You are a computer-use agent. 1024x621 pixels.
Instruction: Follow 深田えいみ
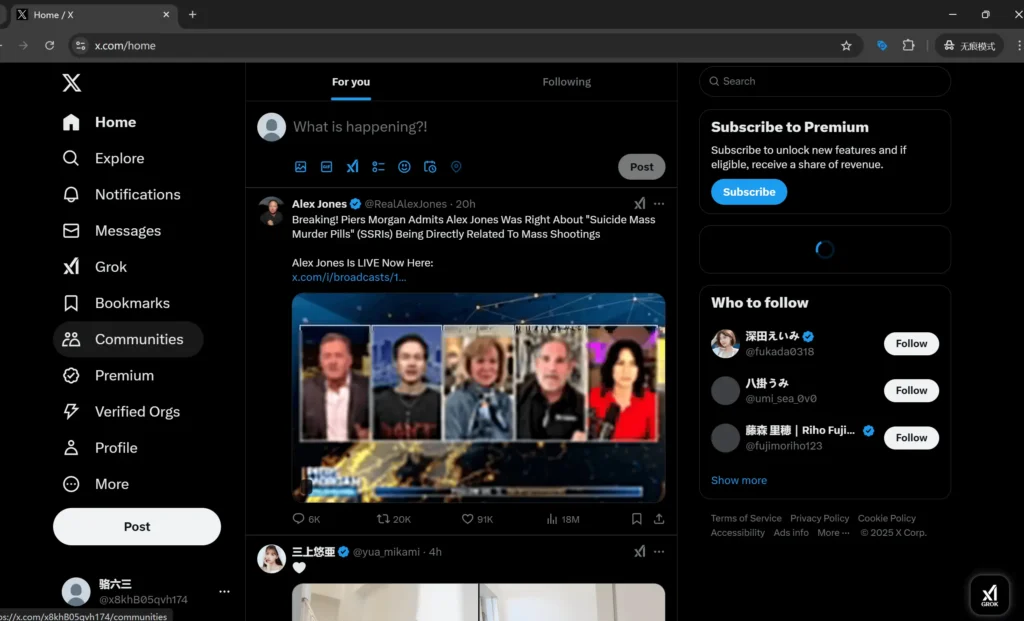[x=911, y=343]
